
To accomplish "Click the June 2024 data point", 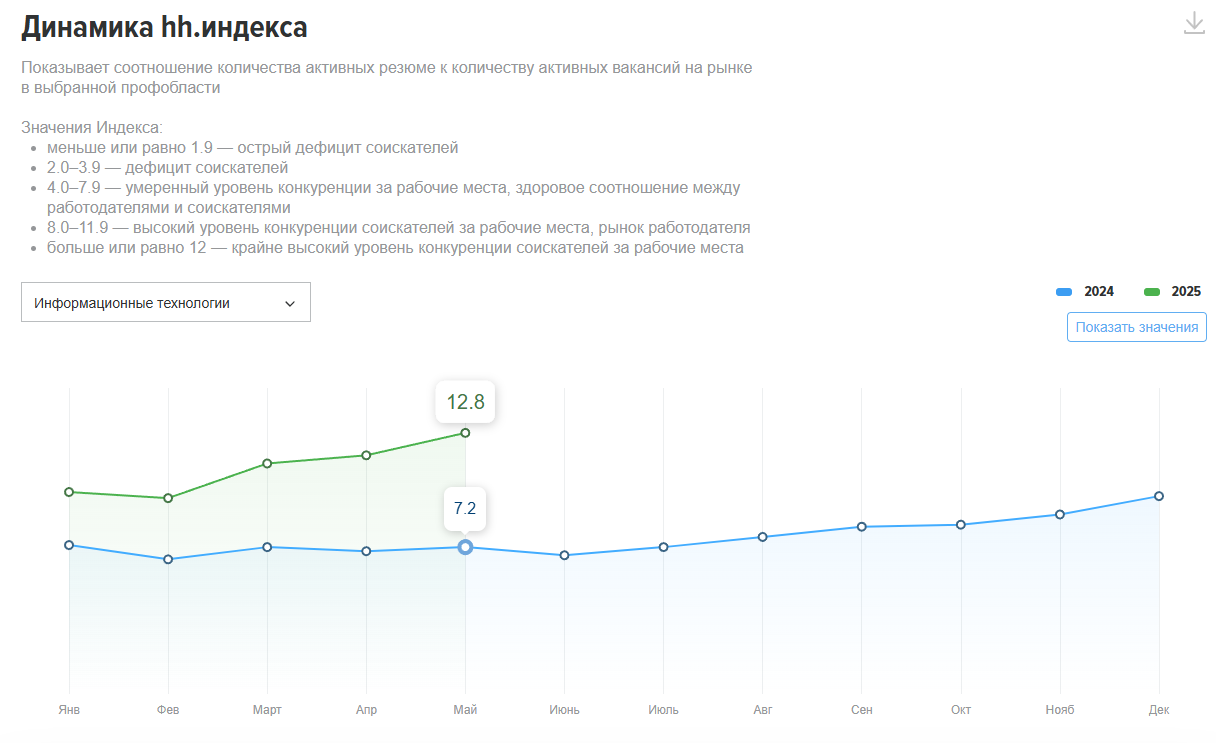I will [564, 555].
